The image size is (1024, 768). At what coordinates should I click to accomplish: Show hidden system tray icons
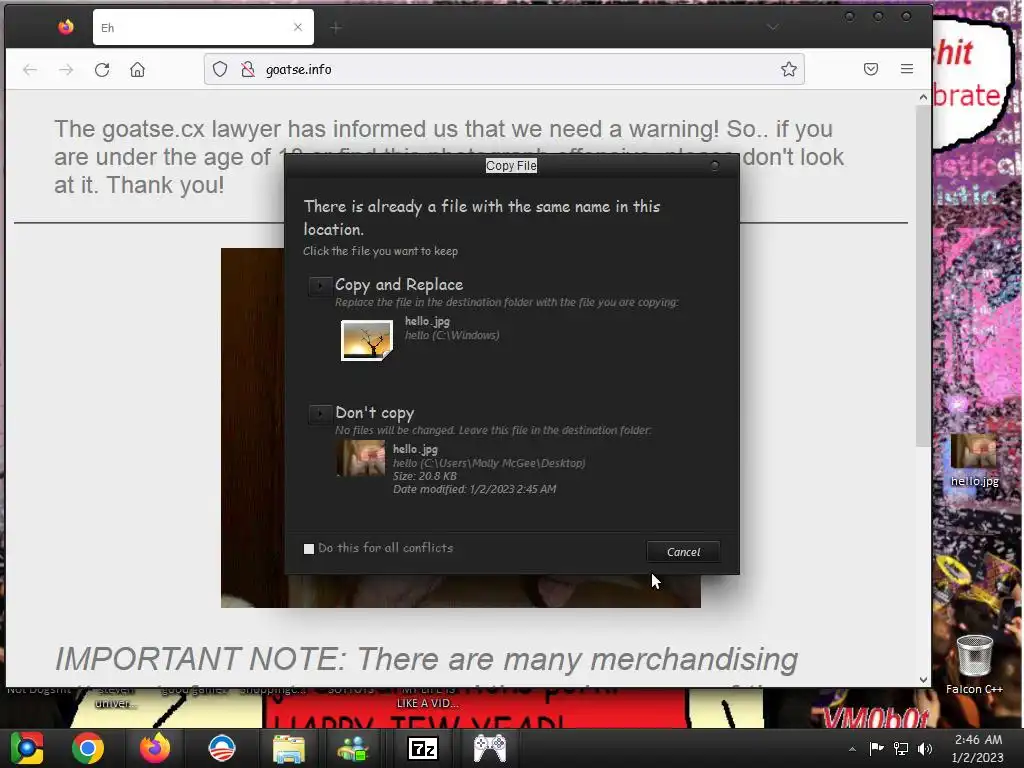coord(852,749)
